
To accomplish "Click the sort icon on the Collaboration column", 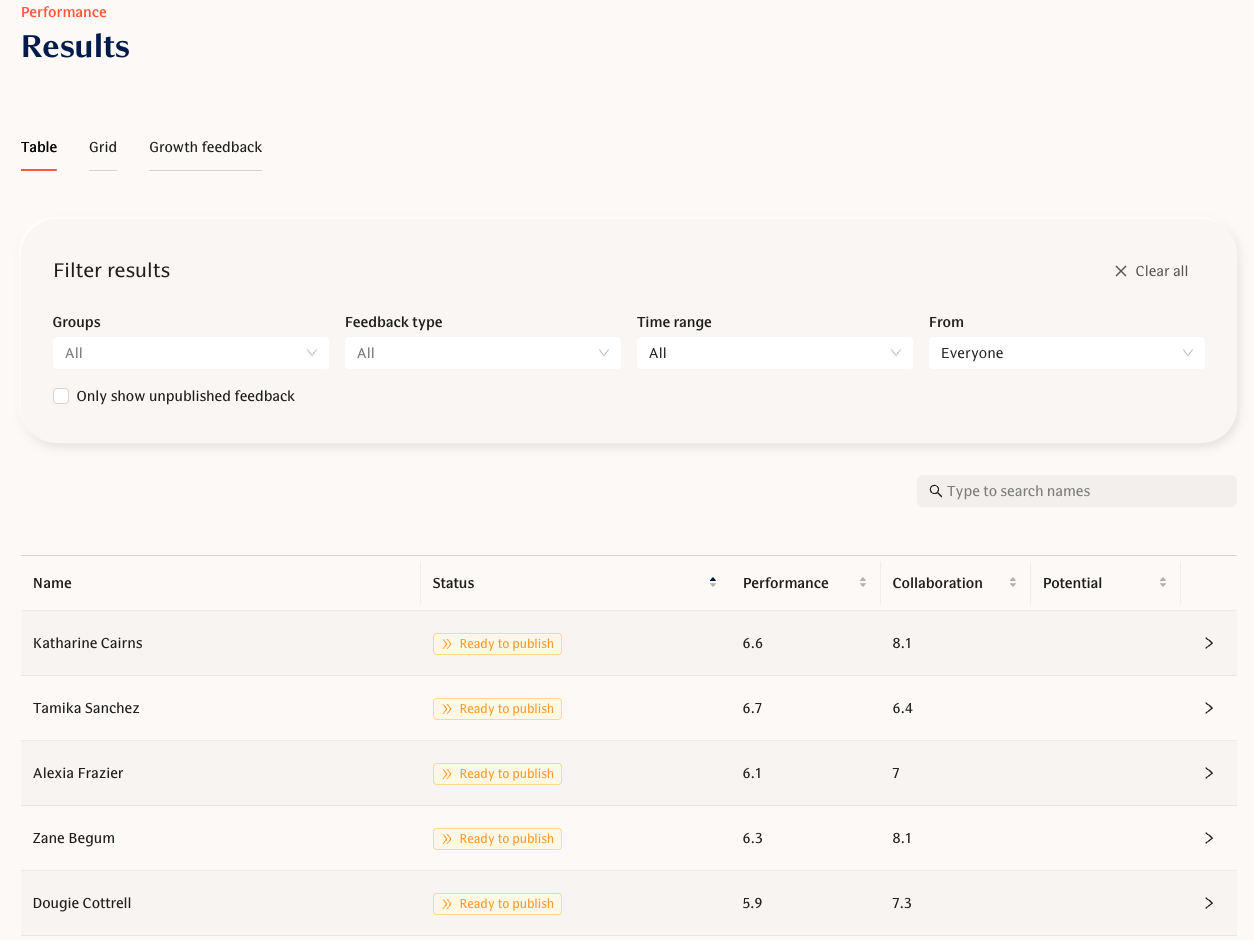I will 1013,582.
